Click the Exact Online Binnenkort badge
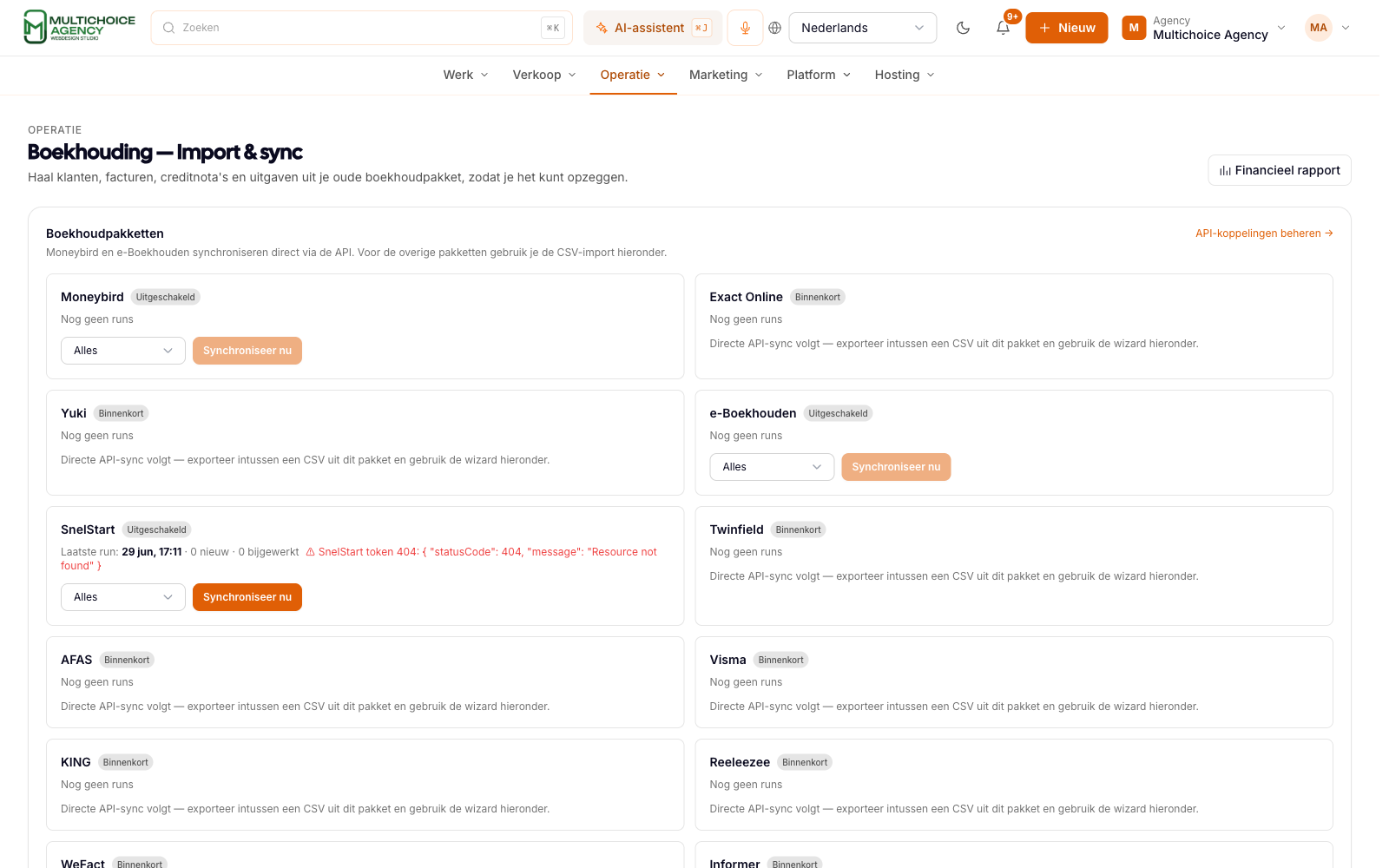 818,297
